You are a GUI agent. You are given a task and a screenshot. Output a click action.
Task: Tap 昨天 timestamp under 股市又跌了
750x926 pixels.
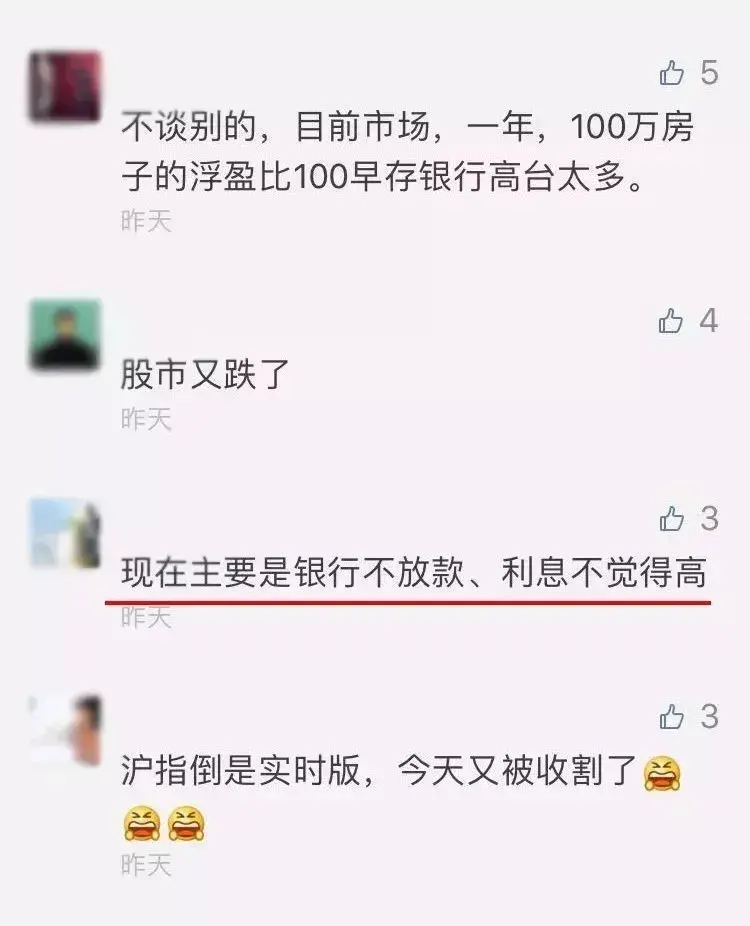point(146,419)
